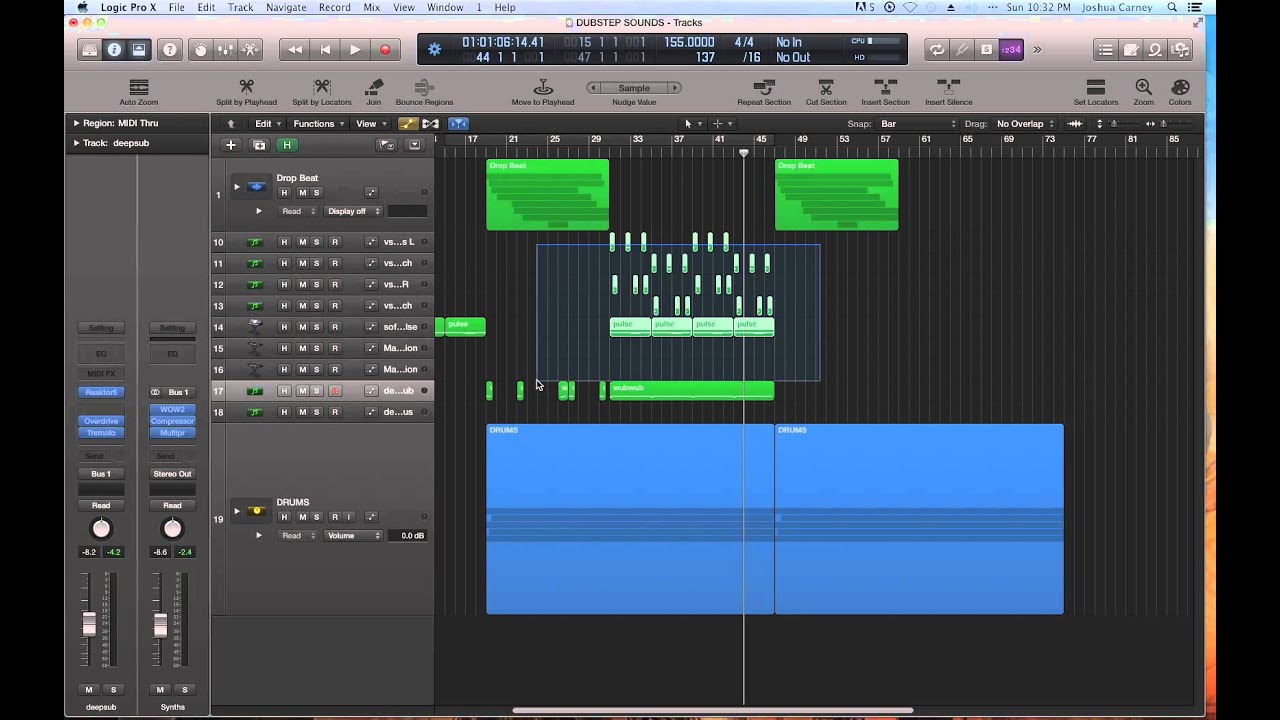Open the tracks area View dropdown
1280x720 pixels.
(x=370, y=124)
